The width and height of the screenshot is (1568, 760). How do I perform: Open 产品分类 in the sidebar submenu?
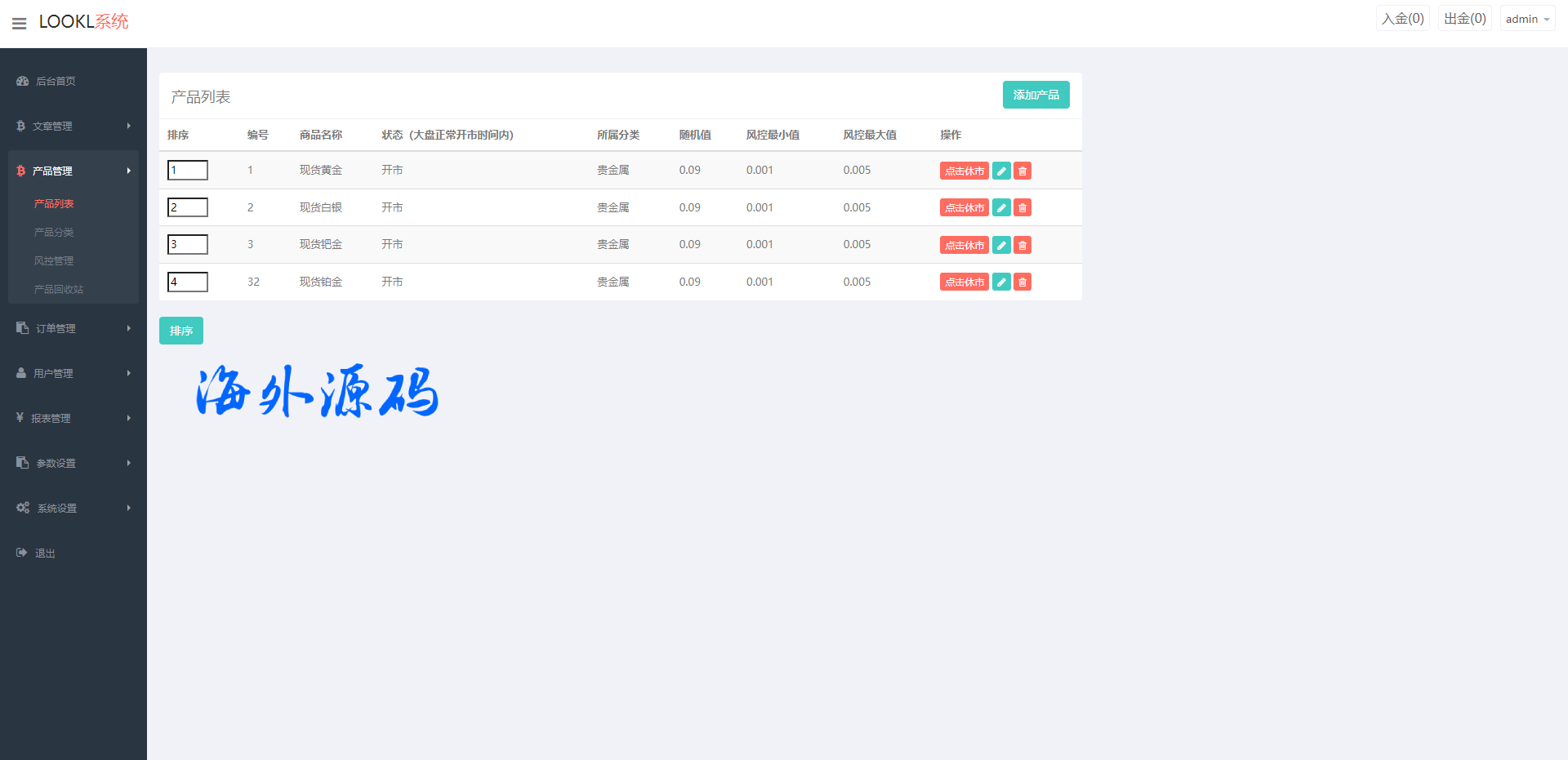coord(54,233)
